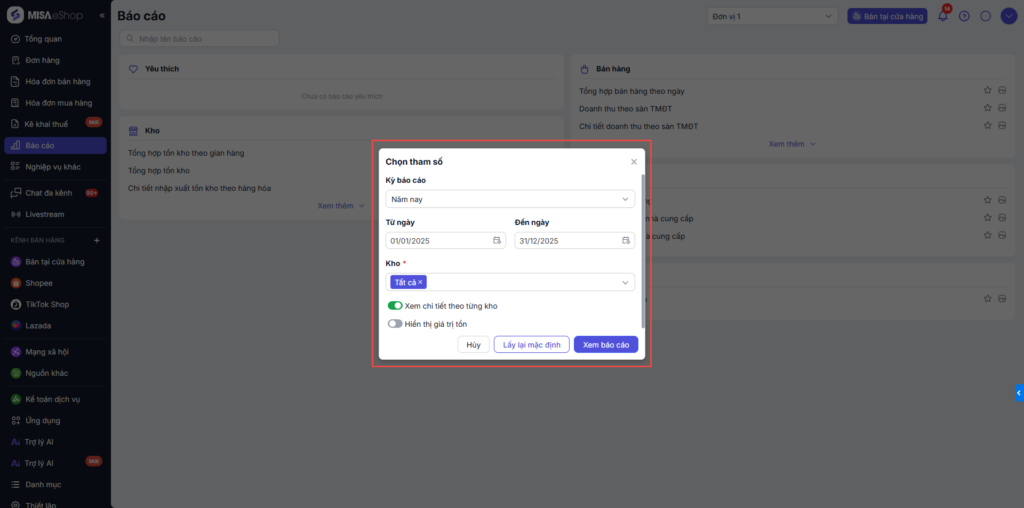Open the Kho warehouse dropdown

[625, 283]
